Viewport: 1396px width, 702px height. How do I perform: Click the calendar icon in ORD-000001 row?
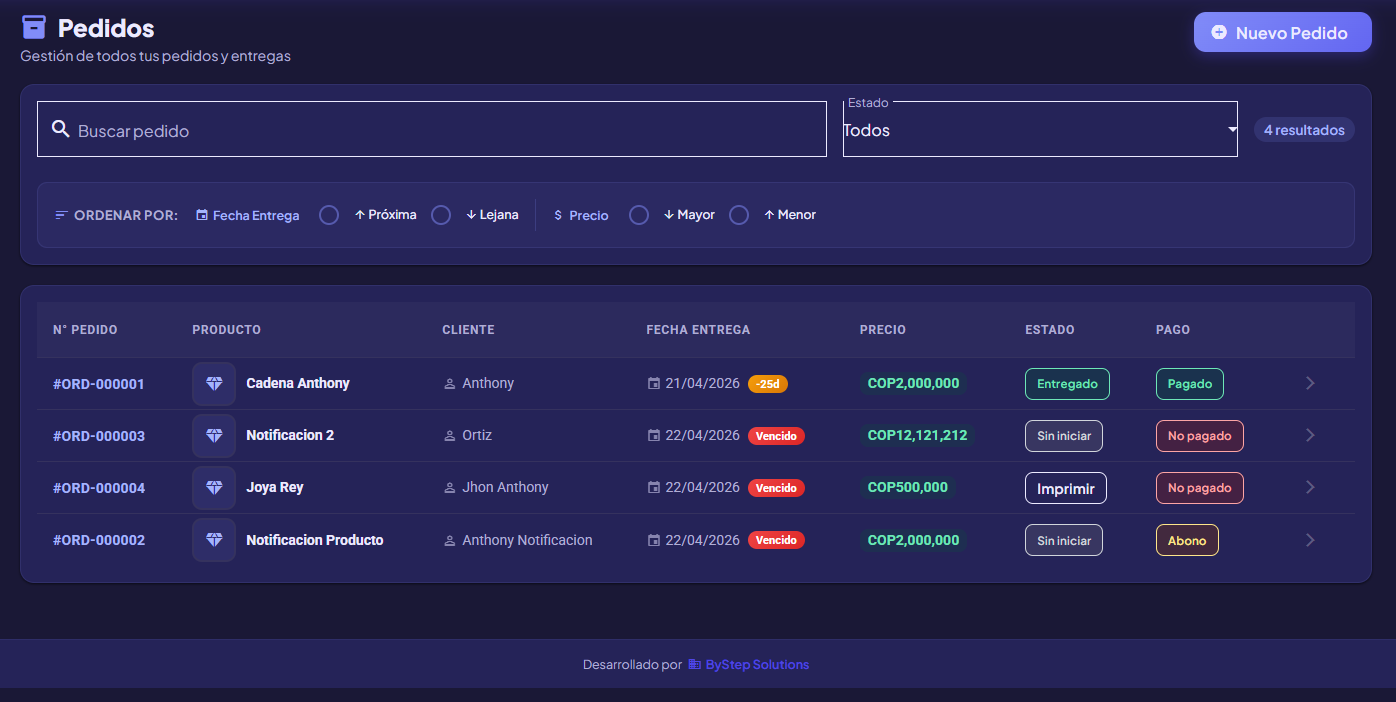(654, 384)
